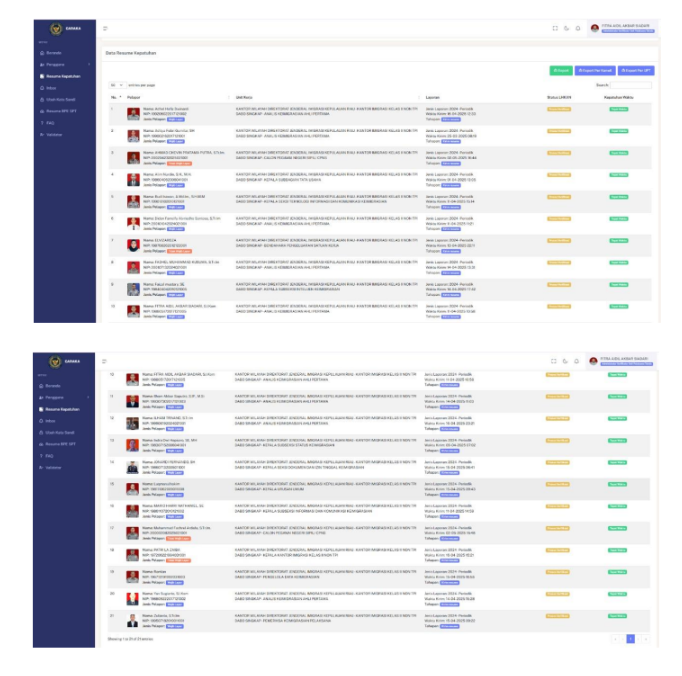Open the FAQ item in lower sidebar
Viewport: 682px width, 676px height.
(49, 455)
